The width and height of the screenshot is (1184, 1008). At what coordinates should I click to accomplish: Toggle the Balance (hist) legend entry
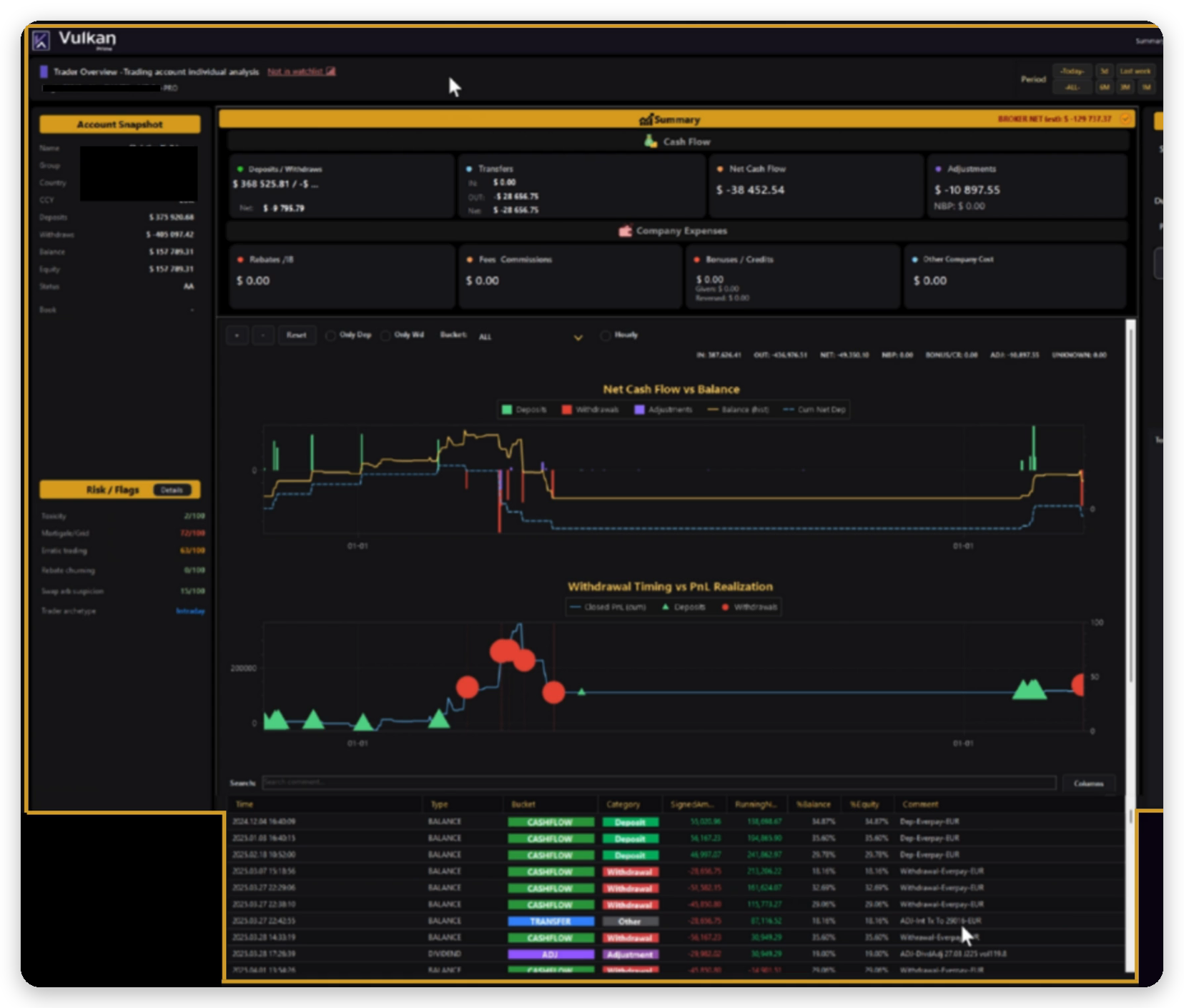738,410
